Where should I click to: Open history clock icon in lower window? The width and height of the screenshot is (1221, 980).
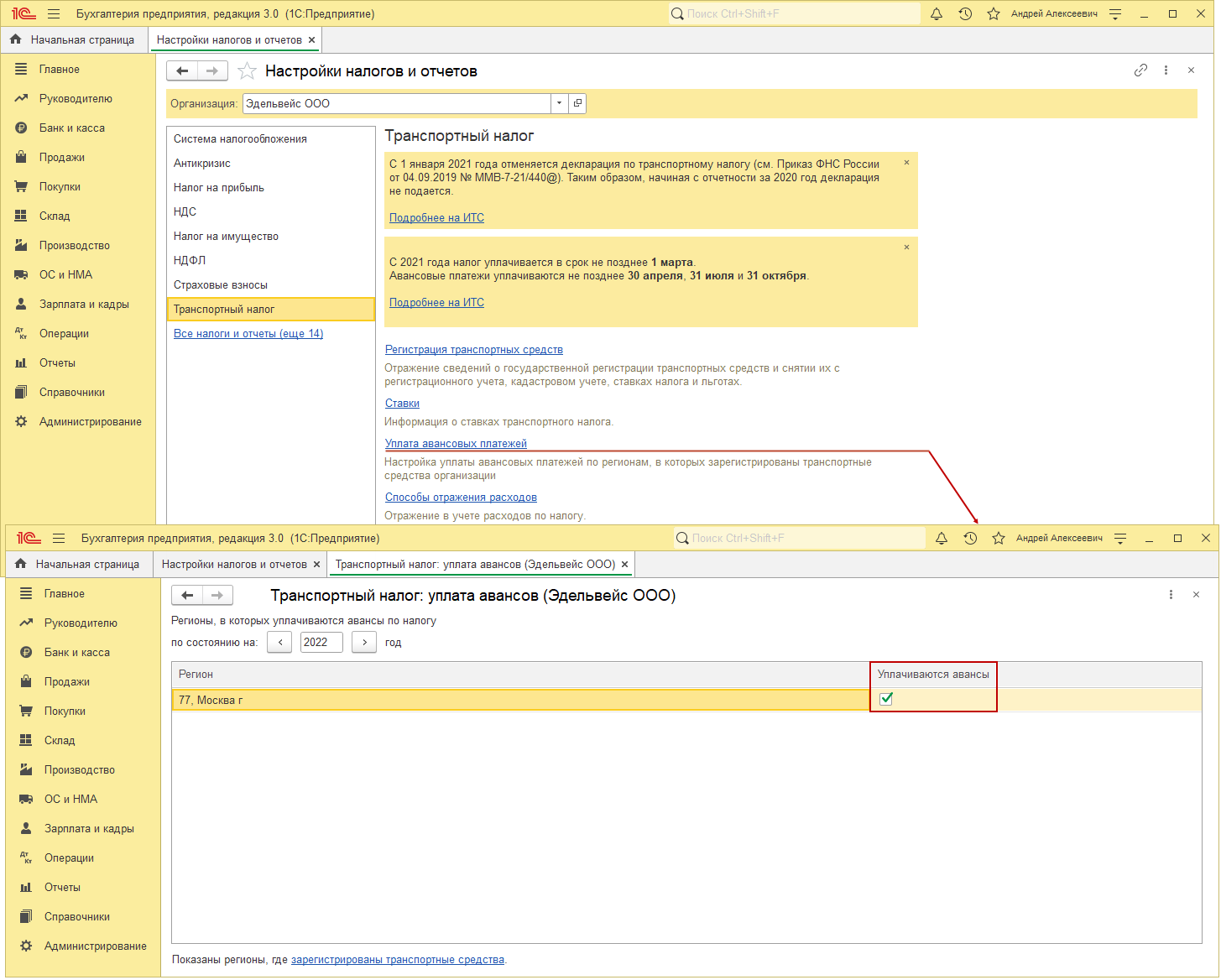[x=970, y=539]
